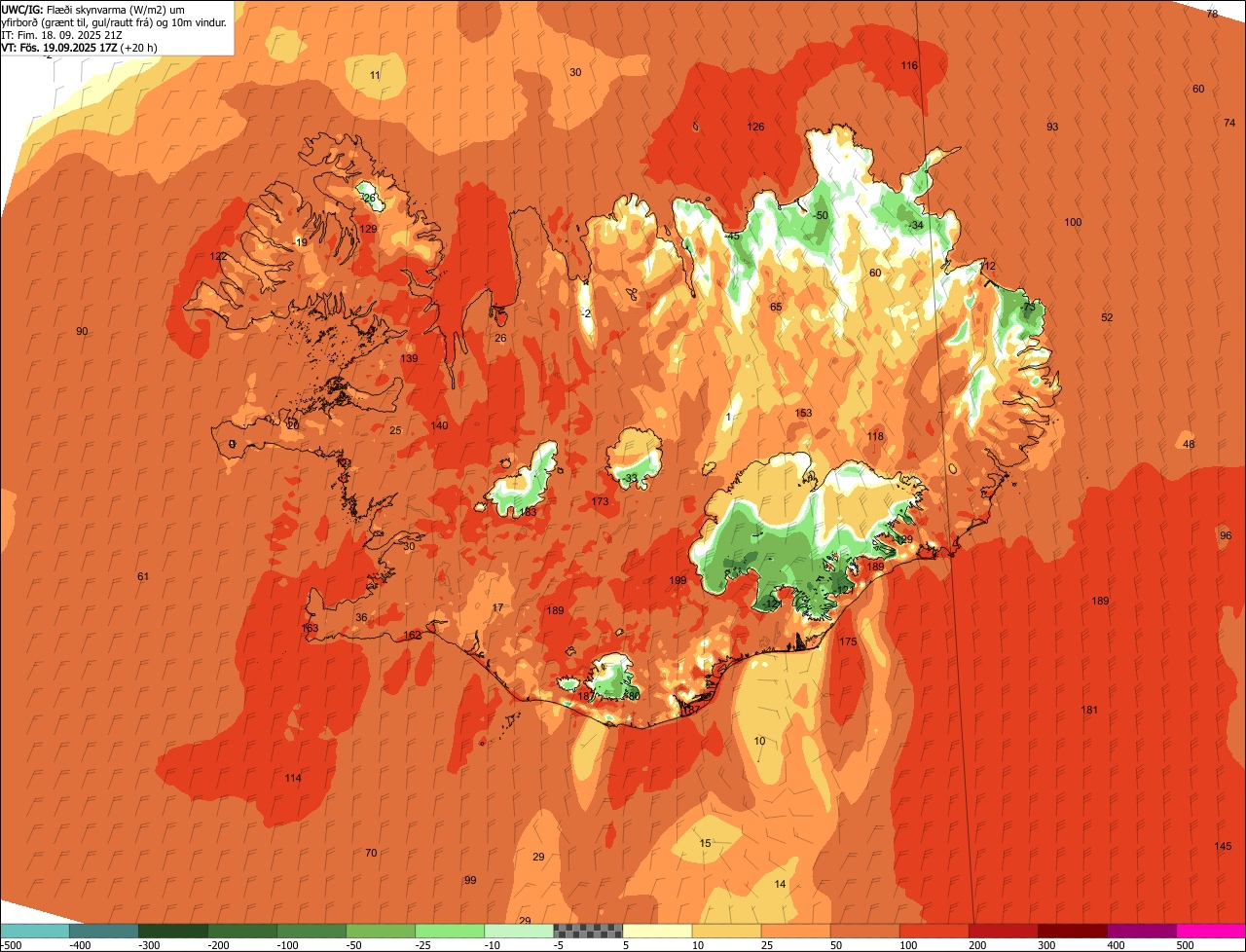
Task: Click the light teal -500 legend swatch
Action: point(34,932)
